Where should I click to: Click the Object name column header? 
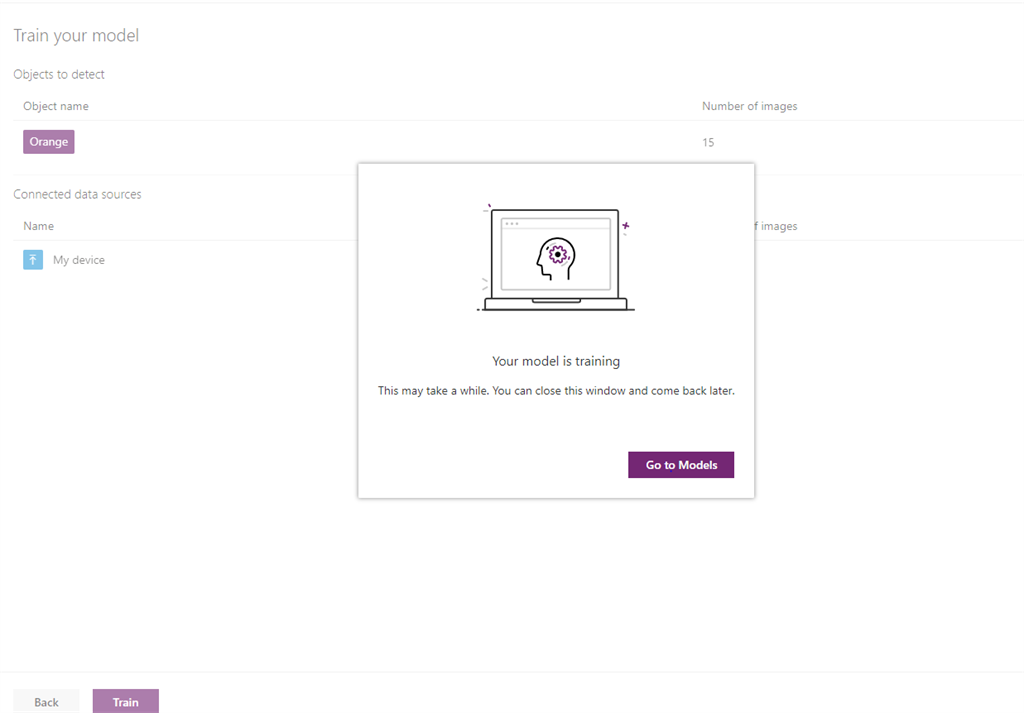tap(55, 105)
